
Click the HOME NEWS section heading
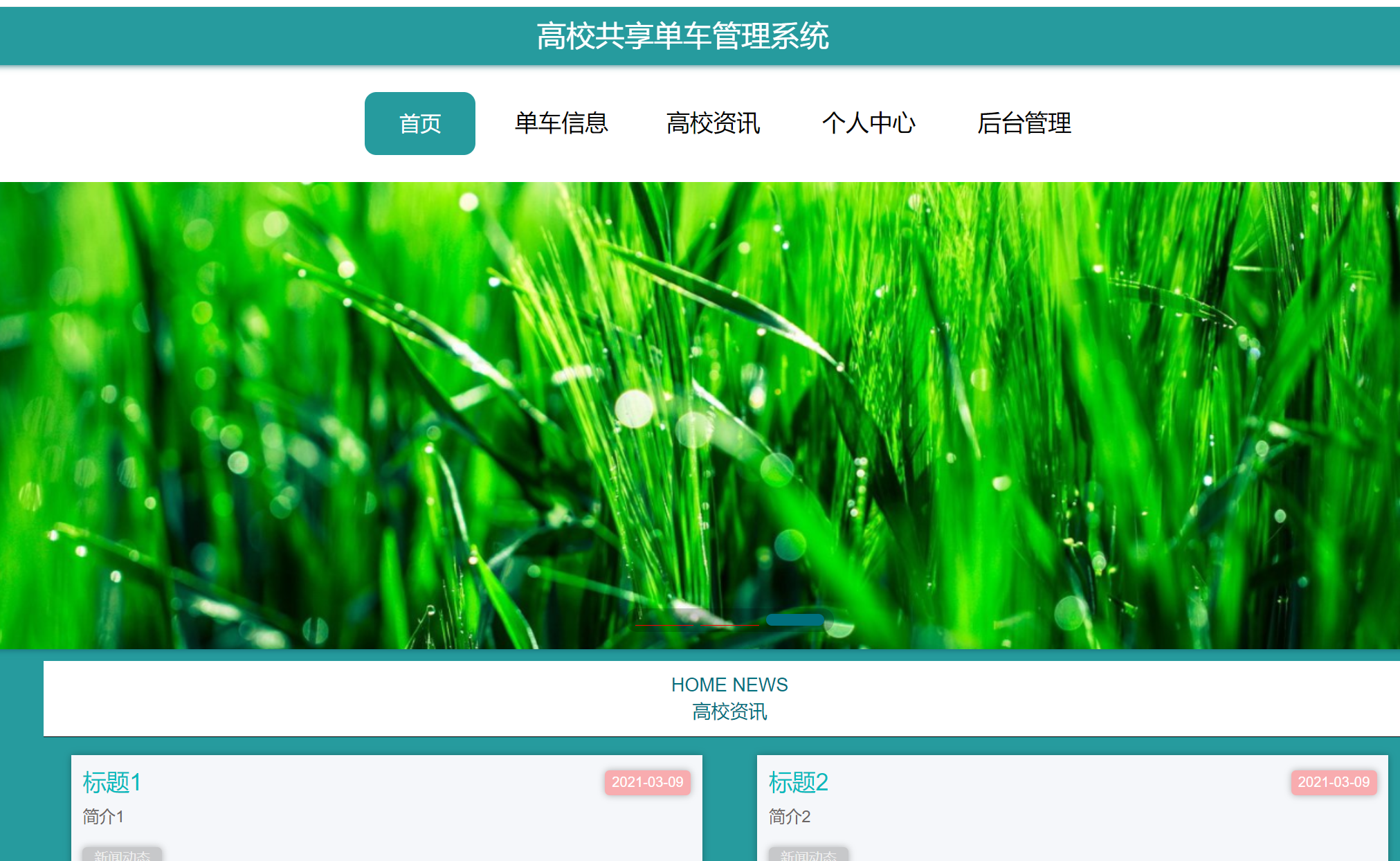tap(729, 685)
